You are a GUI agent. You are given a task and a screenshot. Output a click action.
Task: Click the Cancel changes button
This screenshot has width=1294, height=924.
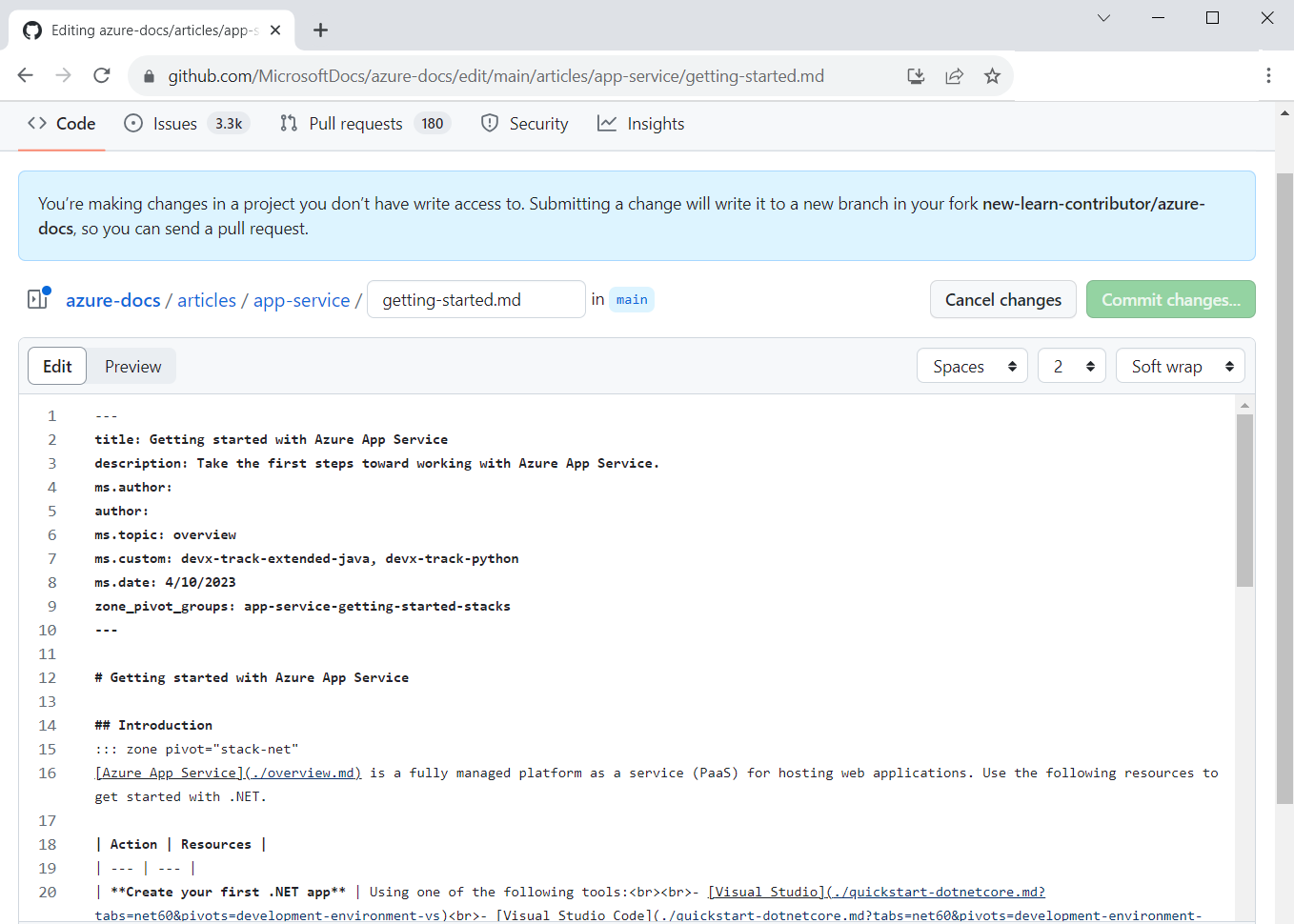pos(1002,299)
